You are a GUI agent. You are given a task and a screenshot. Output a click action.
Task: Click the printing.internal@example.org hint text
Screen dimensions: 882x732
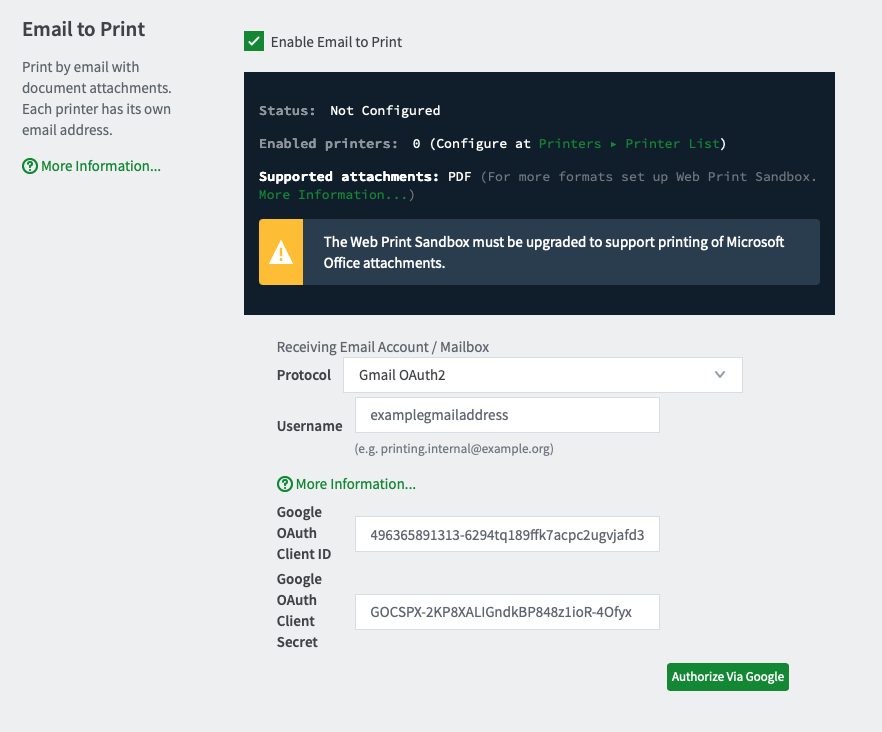(453, 449)
